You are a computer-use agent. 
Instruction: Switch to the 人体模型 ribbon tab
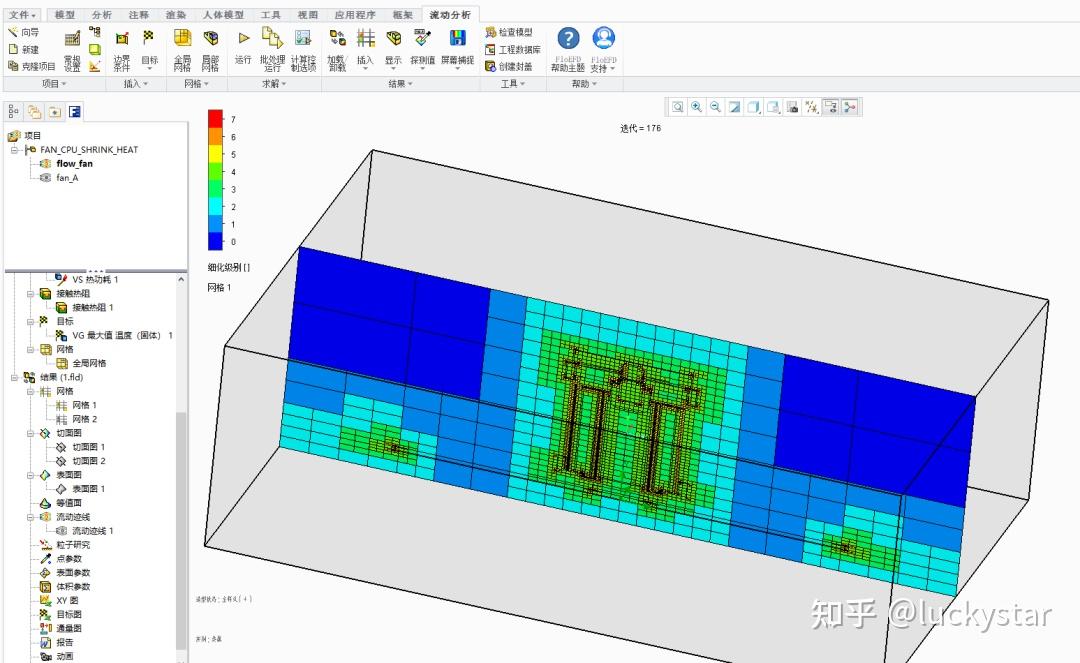221,15
